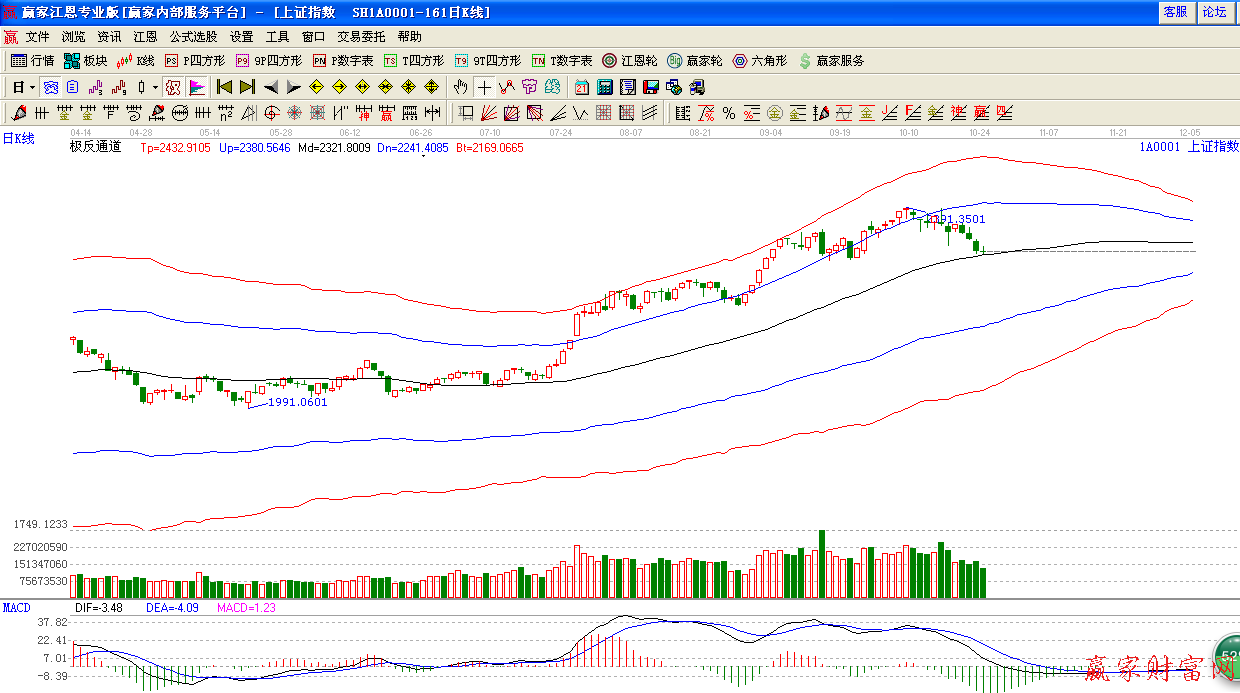Open the 公式选股 menu

tap(193, 37)
